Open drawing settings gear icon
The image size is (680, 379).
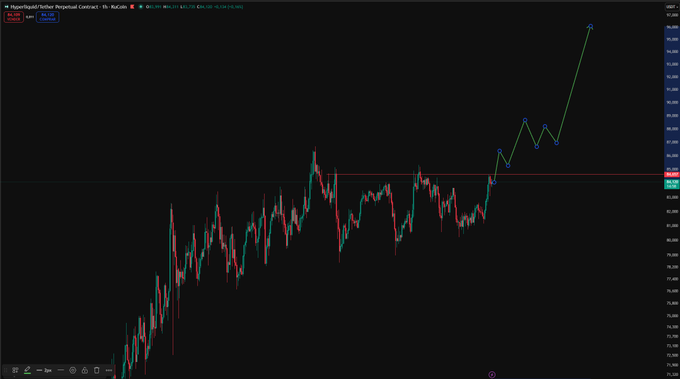(x=73, y=370)
